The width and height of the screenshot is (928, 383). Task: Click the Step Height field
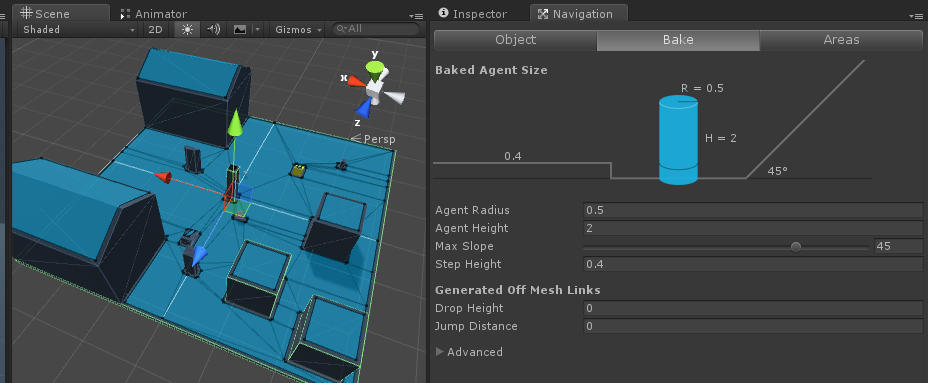click(753, 264)
